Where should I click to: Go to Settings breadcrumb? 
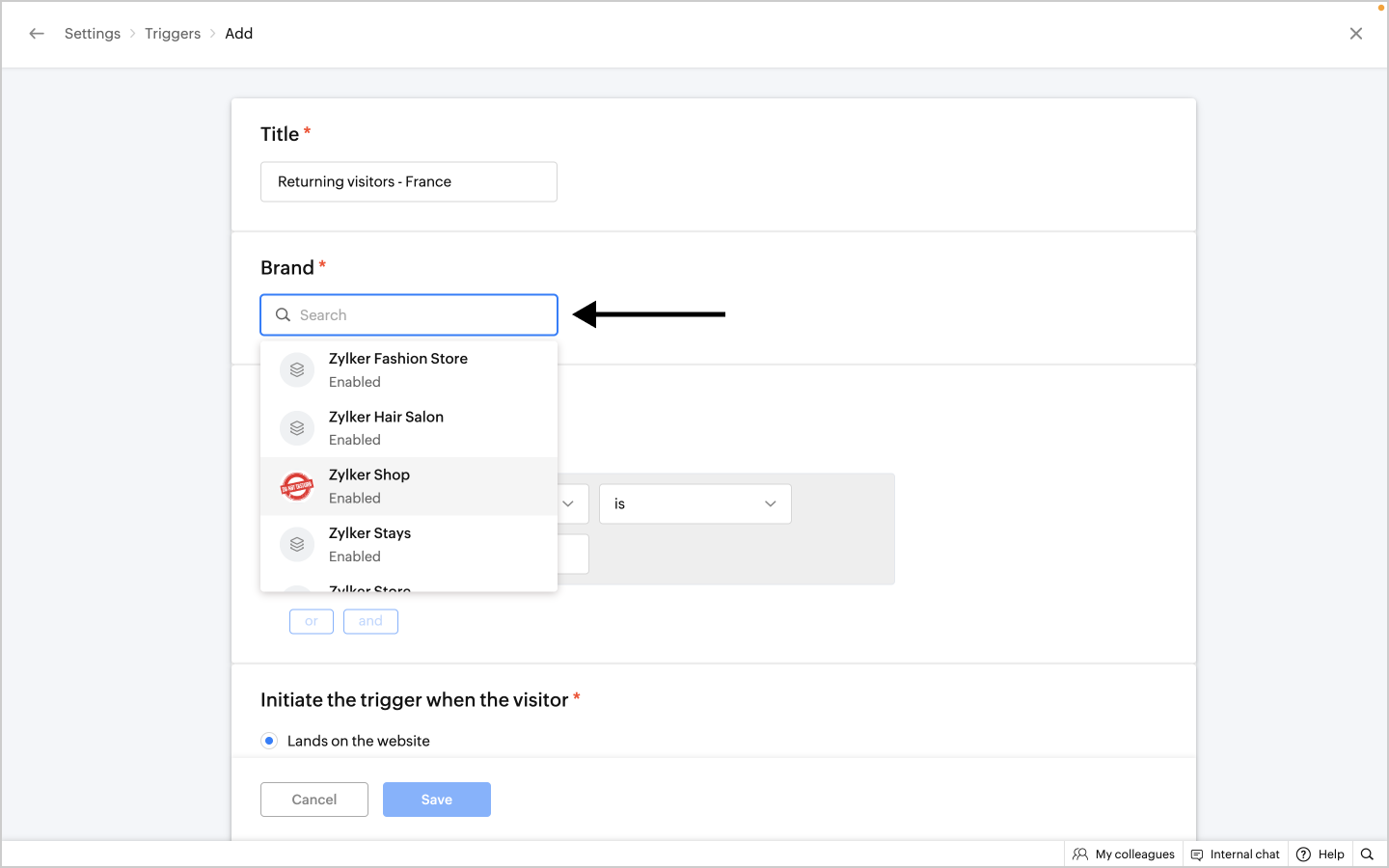coord(93,34)
